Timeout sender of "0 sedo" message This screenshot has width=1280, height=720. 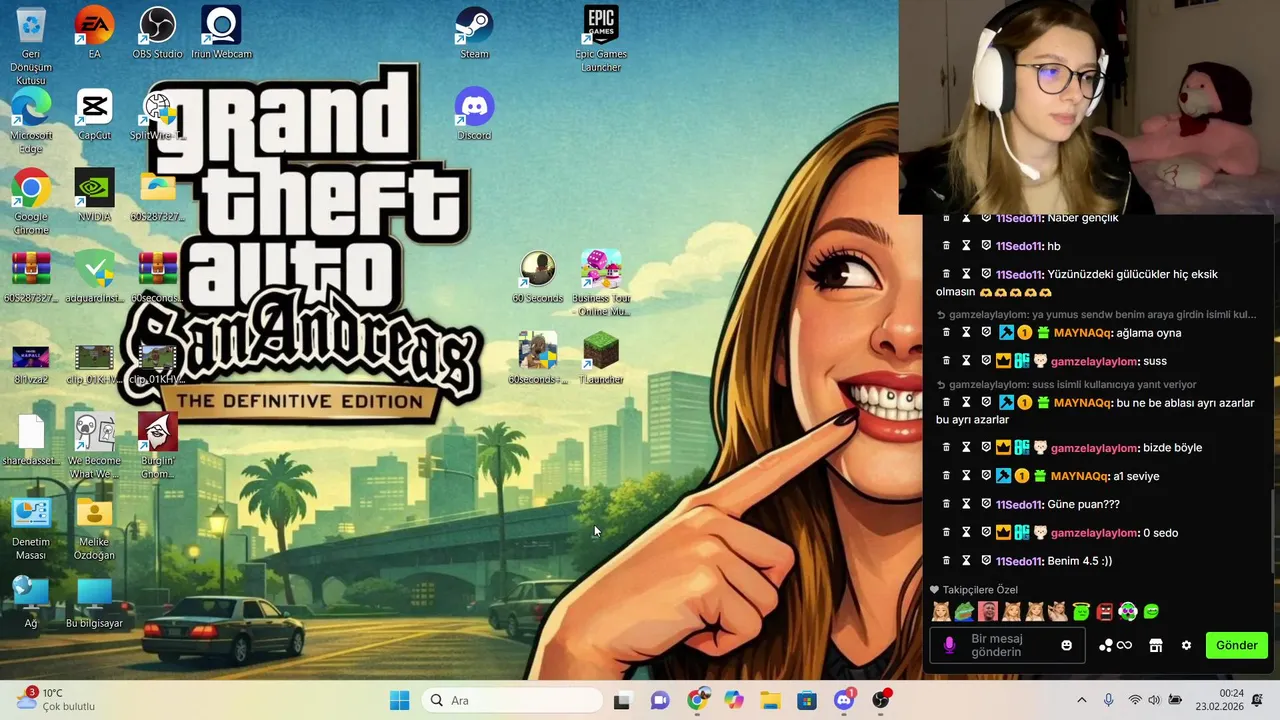(966, 533)
